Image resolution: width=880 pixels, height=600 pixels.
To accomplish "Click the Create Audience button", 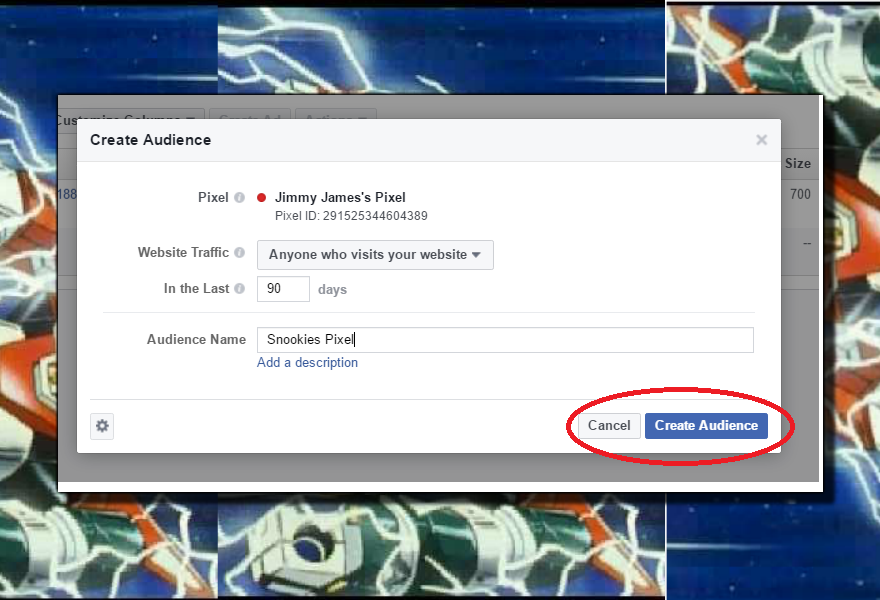I will pos(706,426).
